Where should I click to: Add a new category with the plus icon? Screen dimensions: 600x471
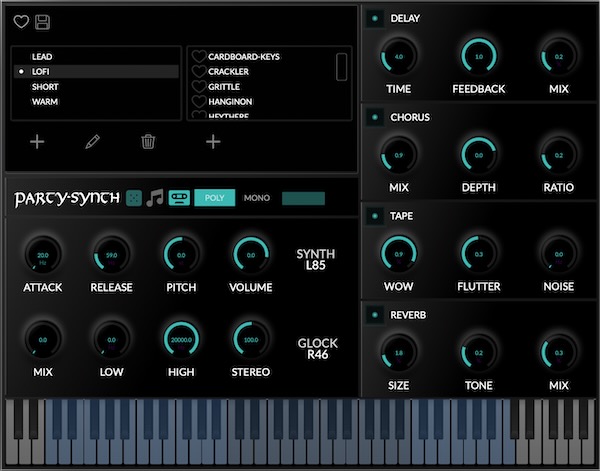point(37,142)
